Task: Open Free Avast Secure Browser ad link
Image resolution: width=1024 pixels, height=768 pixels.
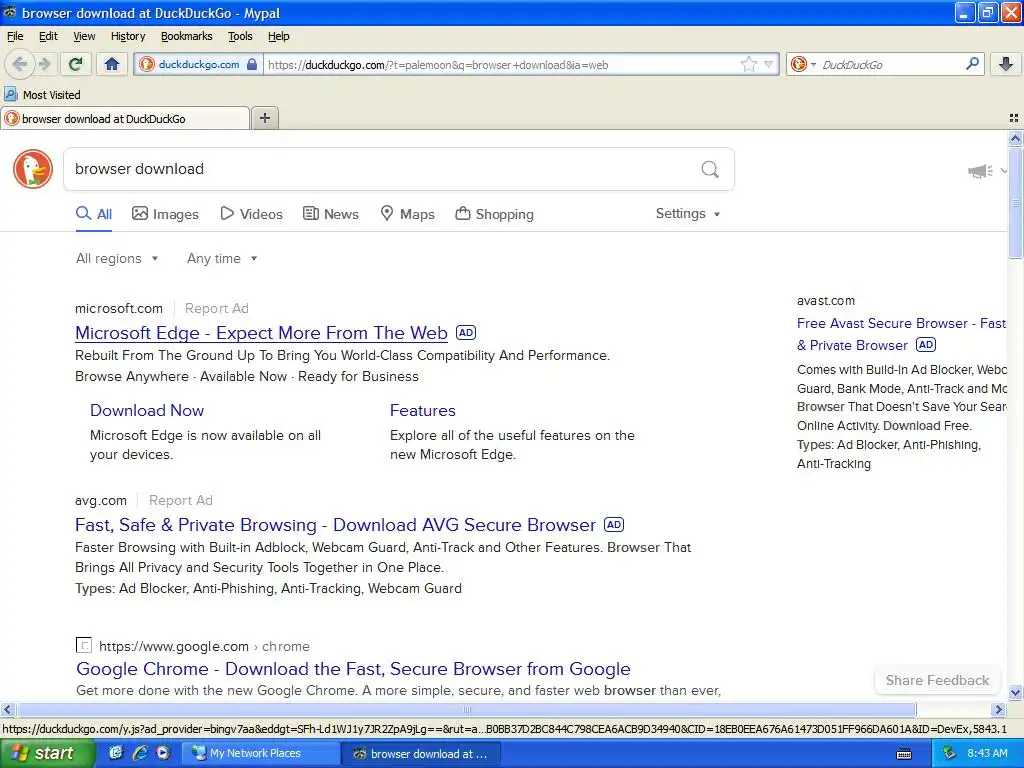Action: point(901,334)
